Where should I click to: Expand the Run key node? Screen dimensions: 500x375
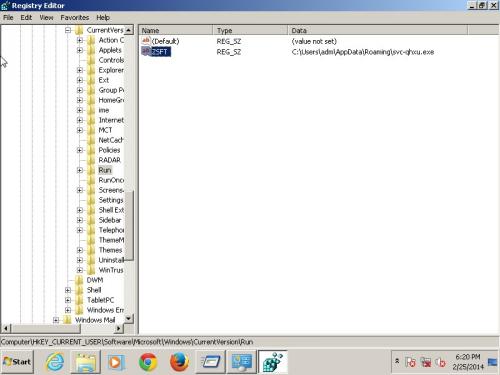tap(80, 170)
